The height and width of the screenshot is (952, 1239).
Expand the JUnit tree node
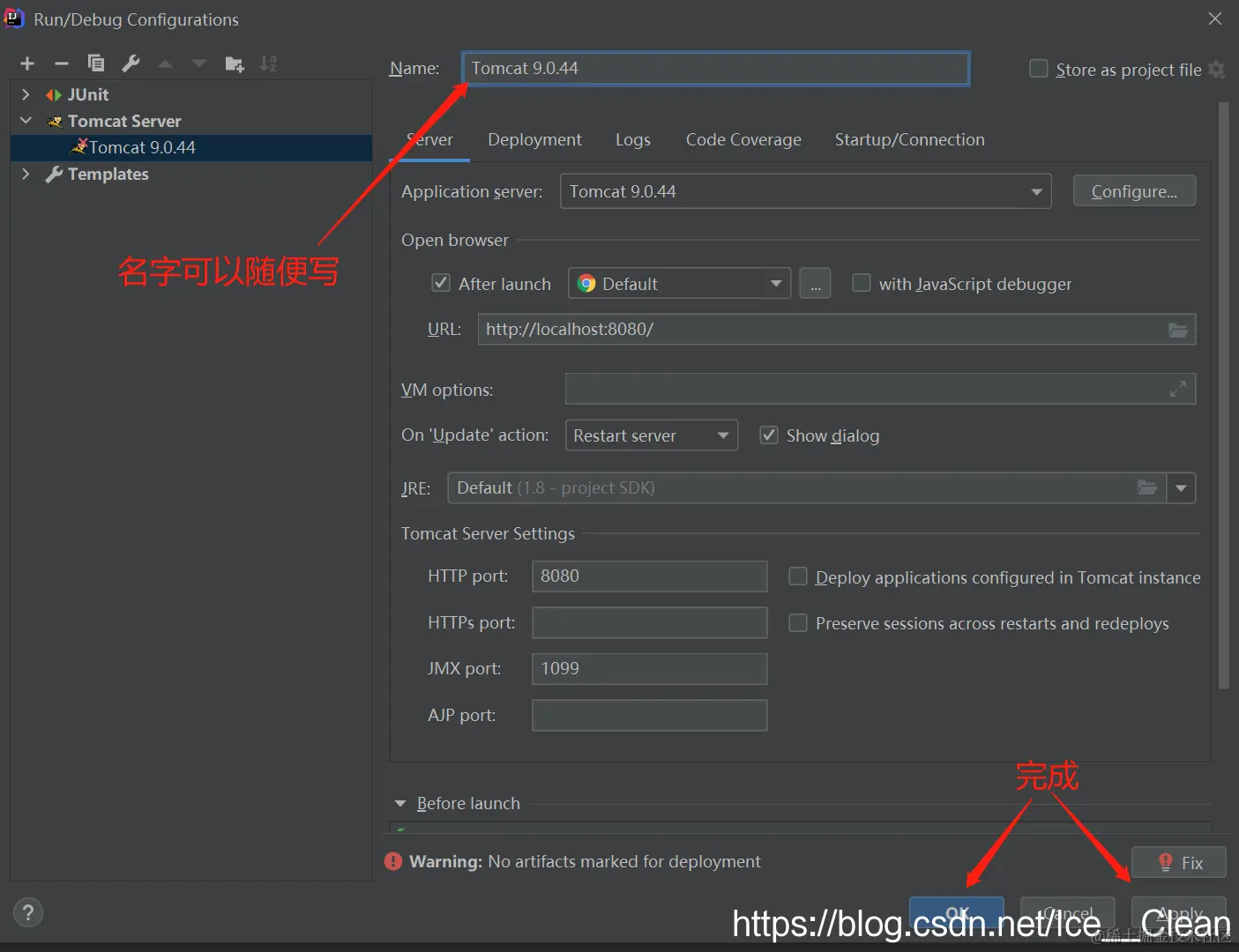[26, 94]
